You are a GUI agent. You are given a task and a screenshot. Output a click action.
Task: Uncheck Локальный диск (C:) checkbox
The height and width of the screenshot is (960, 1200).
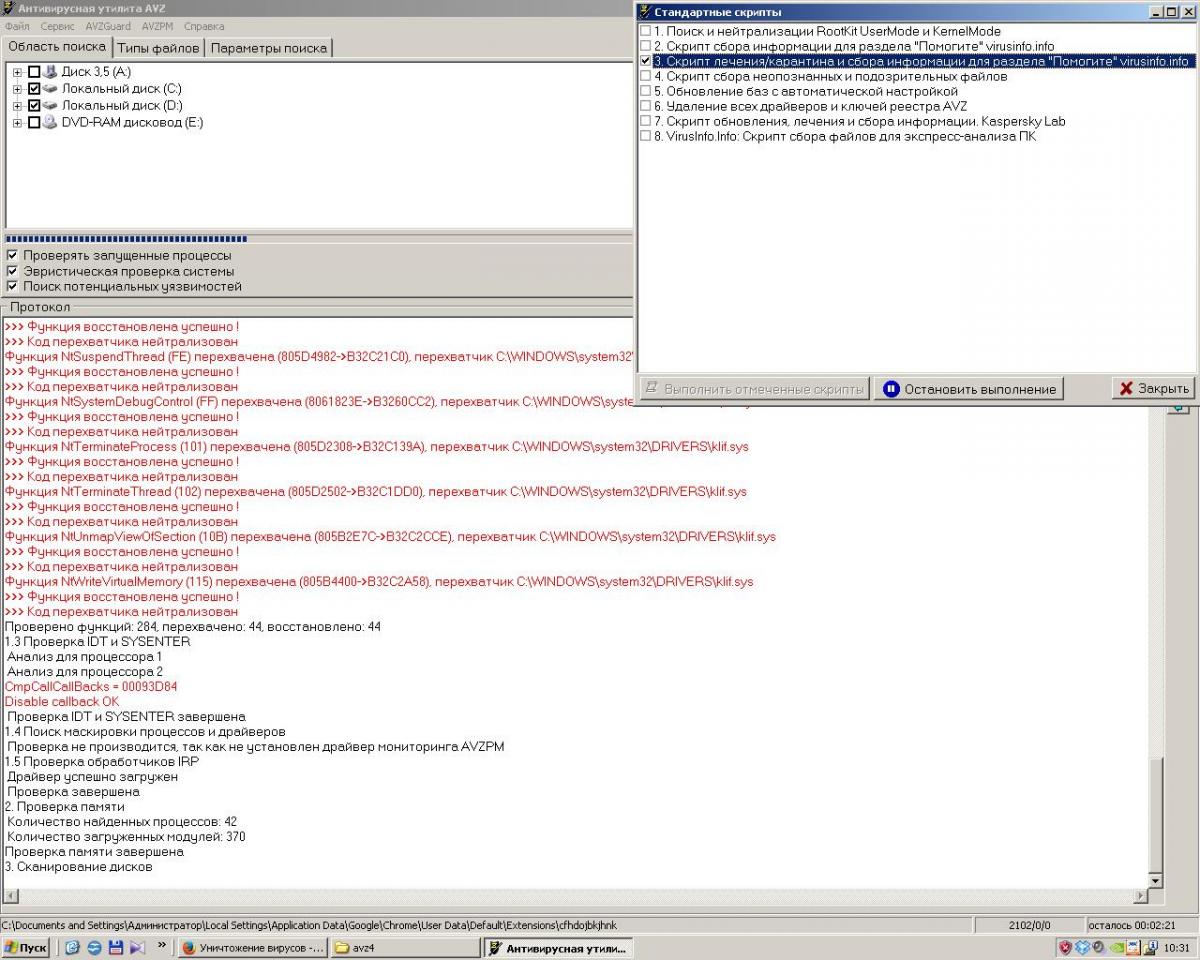(x=34, y=89)
